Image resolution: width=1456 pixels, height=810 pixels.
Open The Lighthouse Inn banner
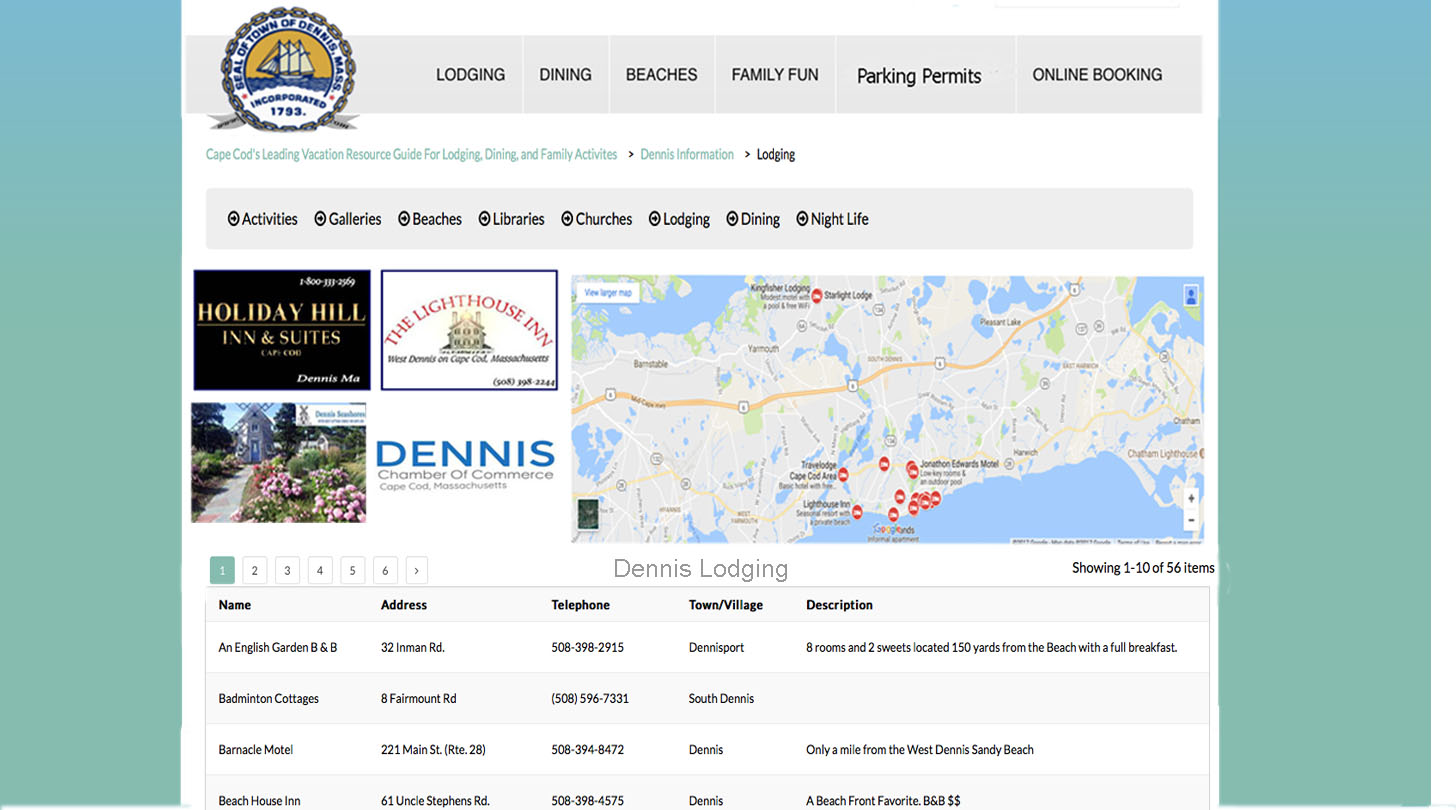coord(469,330)
